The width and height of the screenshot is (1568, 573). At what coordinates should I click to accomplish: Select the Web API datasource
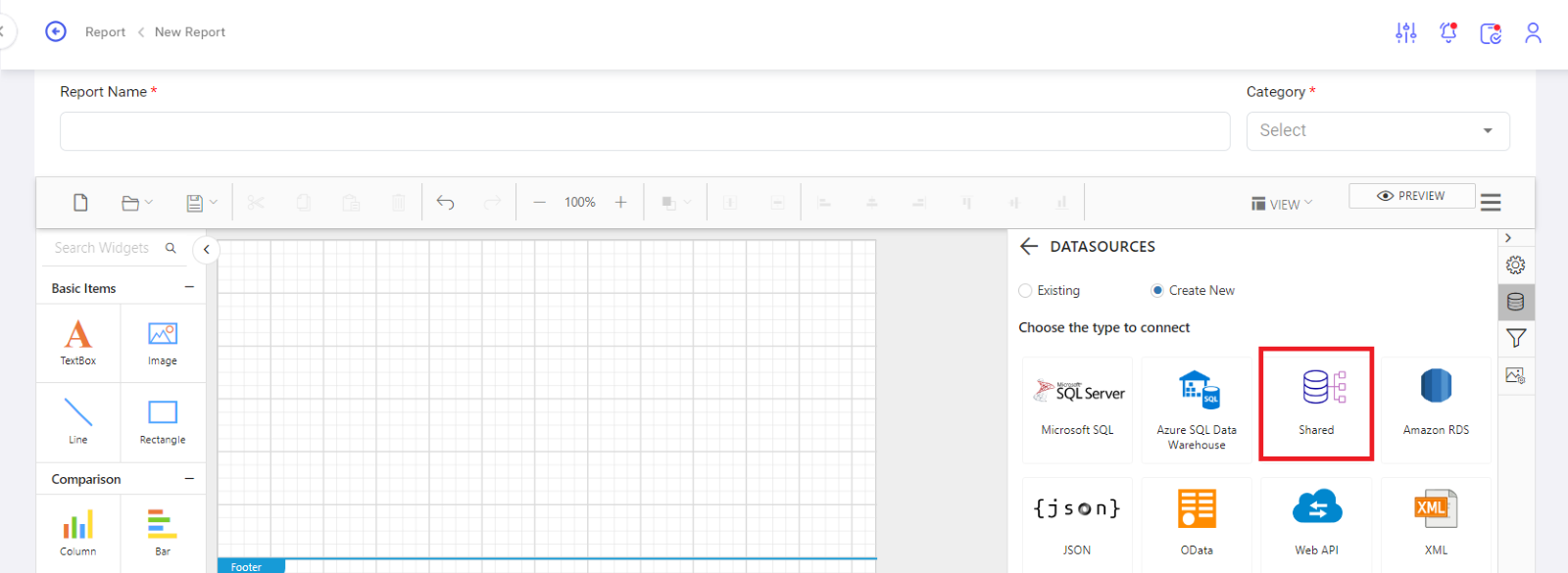(1316, 522)
